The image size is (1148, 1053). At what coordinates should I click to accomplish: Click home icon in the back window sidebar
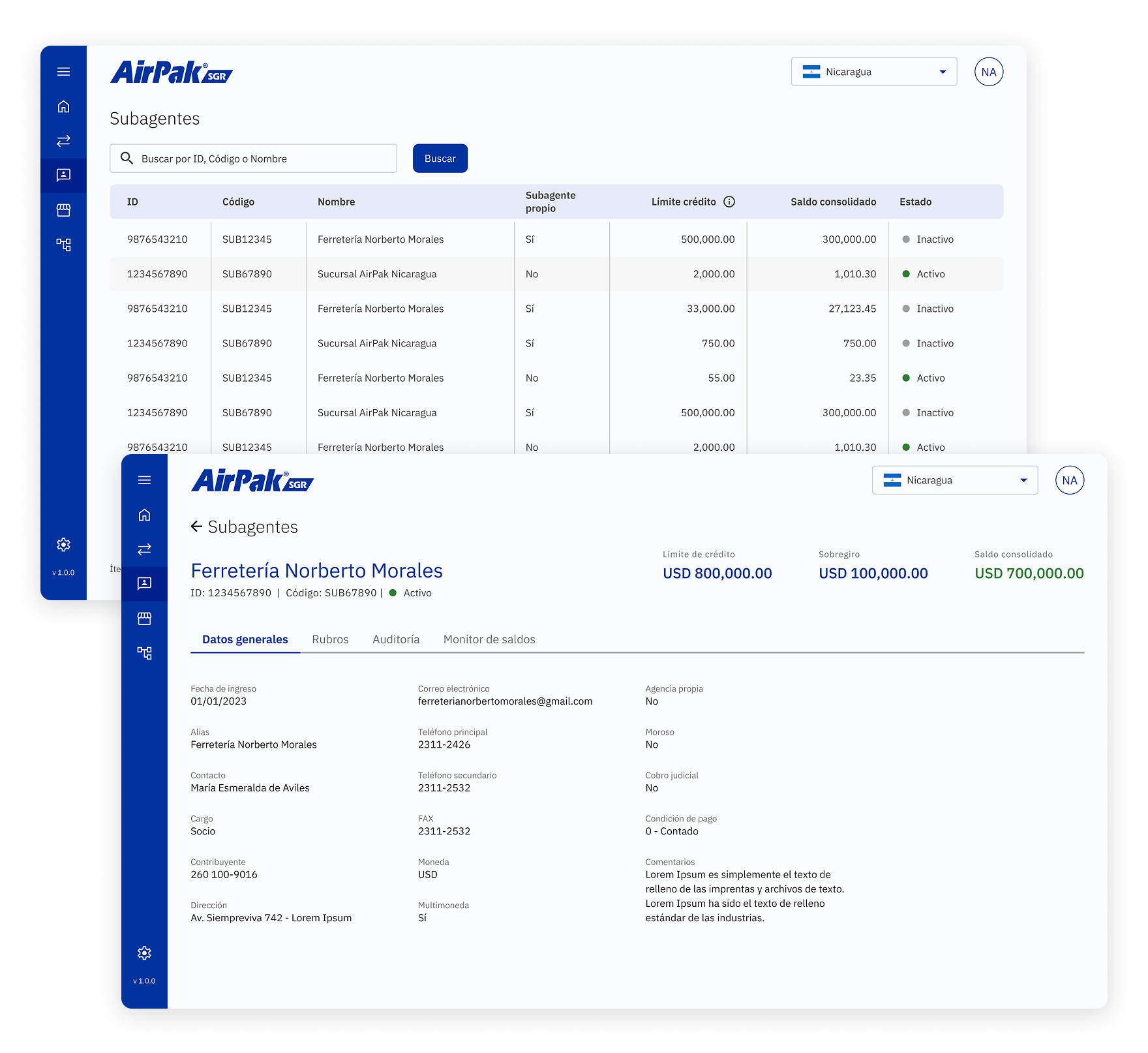click(x=63, y=106)
